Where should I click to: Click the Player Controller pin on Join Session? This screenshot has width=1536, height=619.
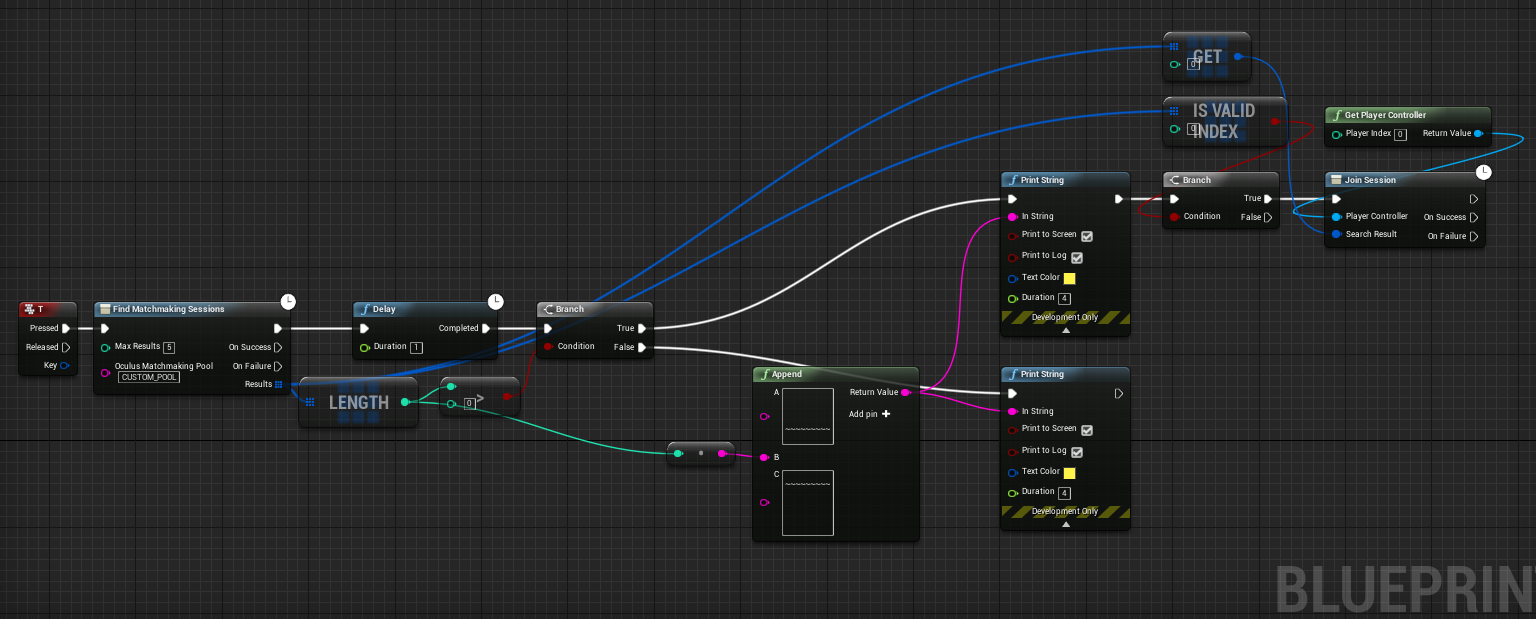click(1336, 217)
